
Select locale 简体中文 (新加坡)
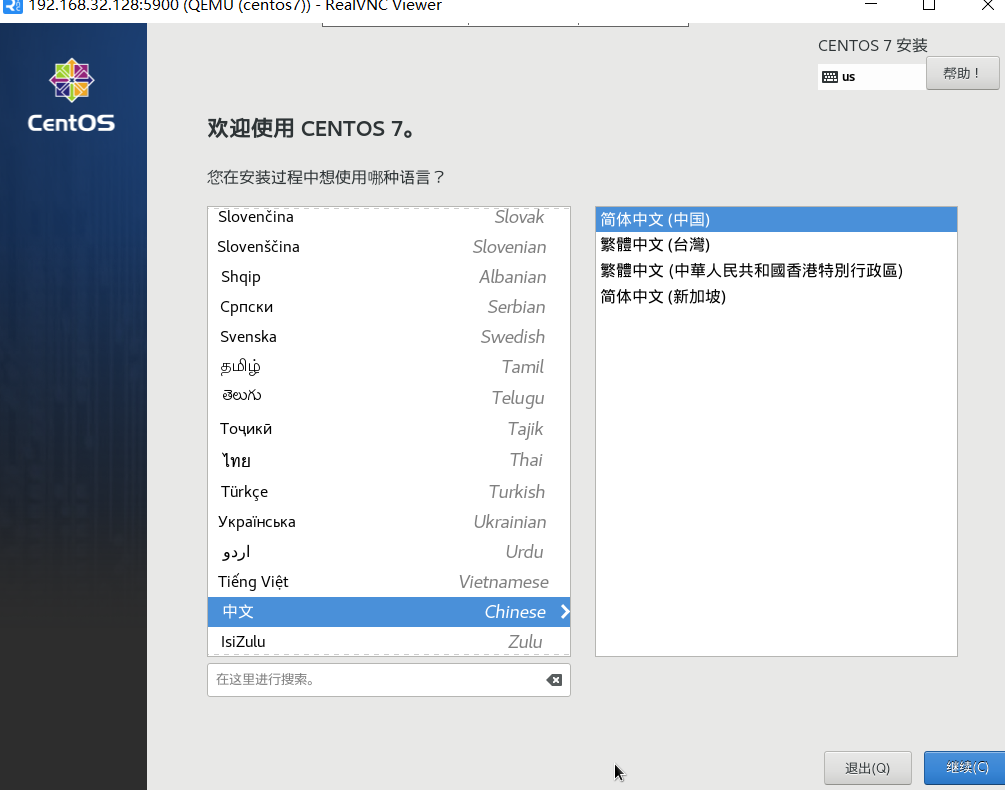[776, 297]
